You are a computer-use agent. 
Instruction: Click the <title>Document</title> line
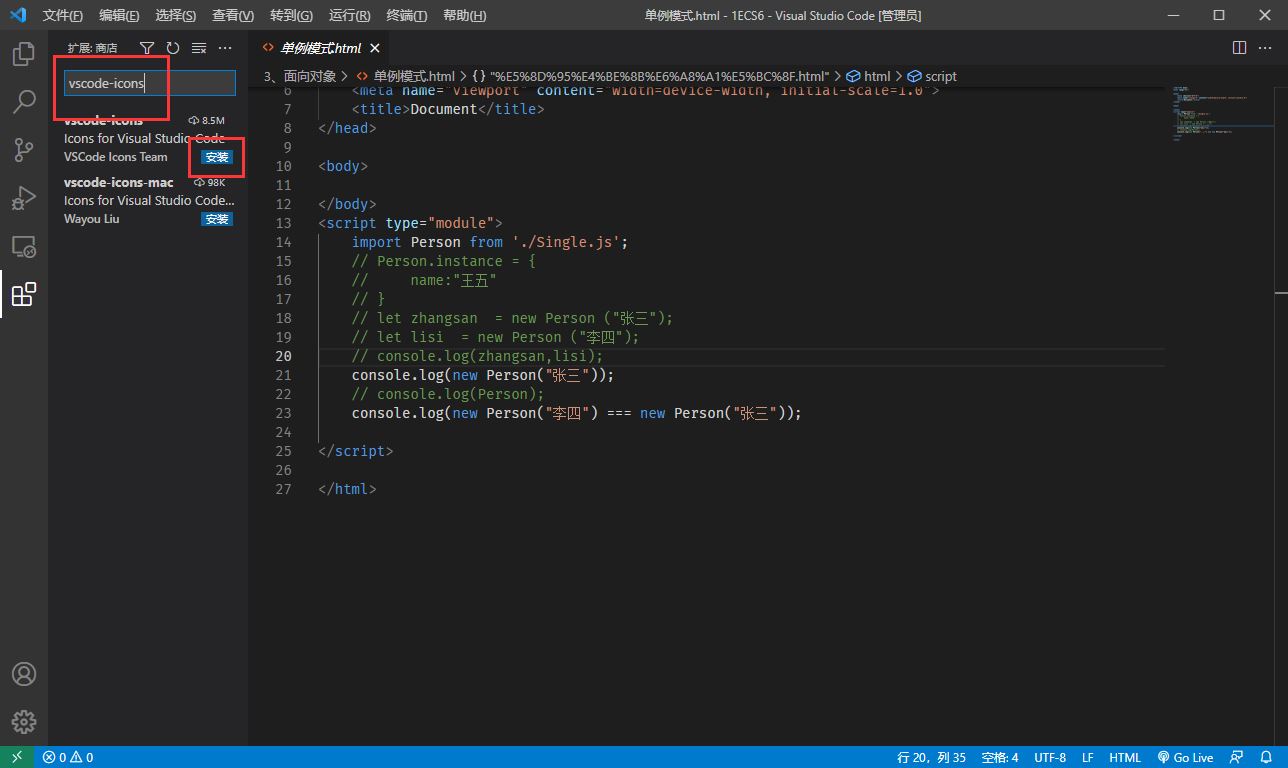tap(448, 109)
